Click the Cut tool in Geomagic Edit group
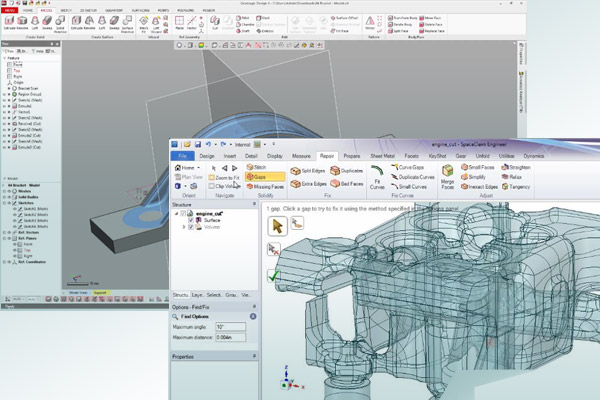 [x=215, y=23]
